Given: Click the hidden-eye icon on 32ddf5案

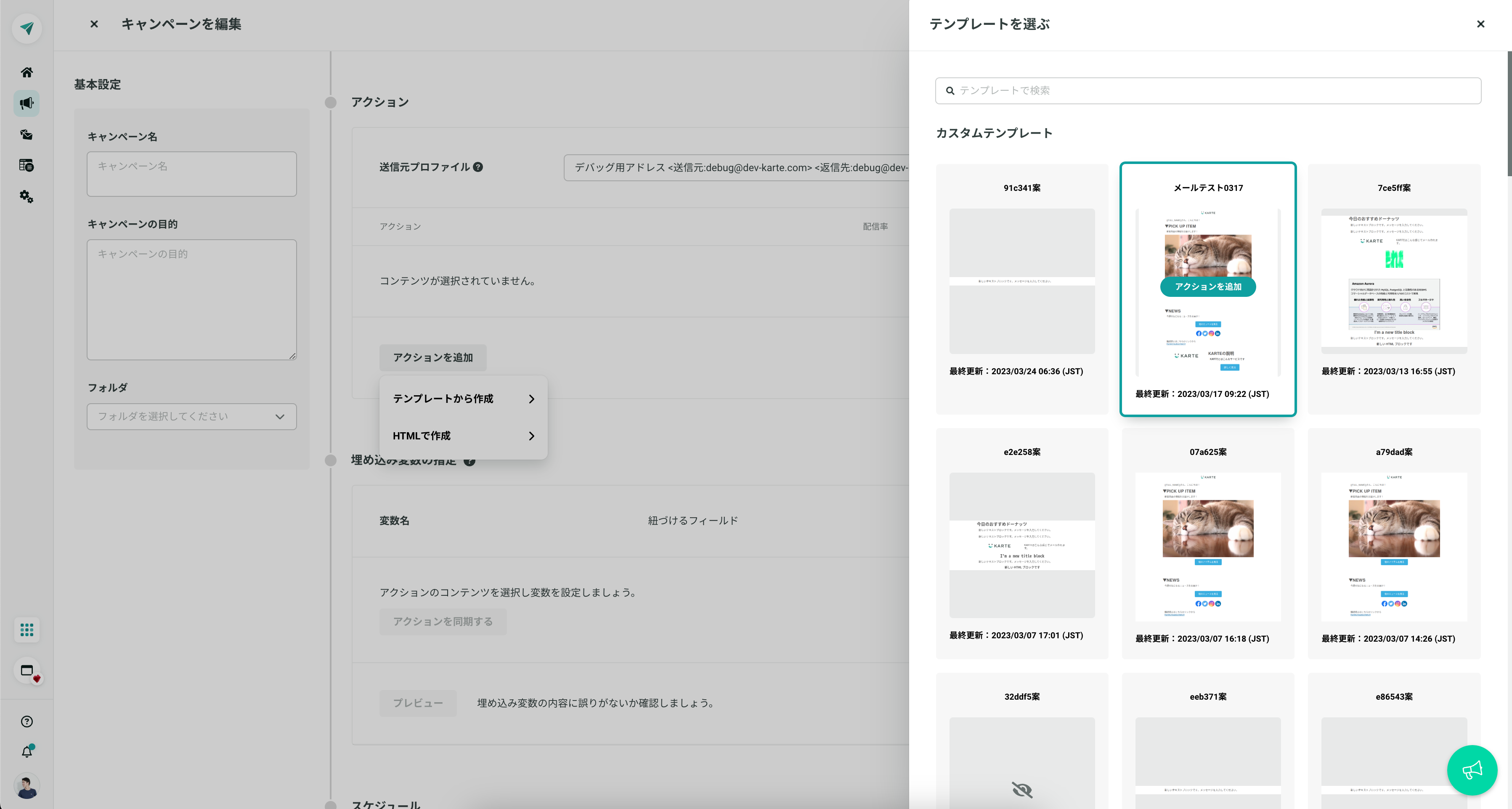Looking at the screenshot, I should (x=1022, y=790).
